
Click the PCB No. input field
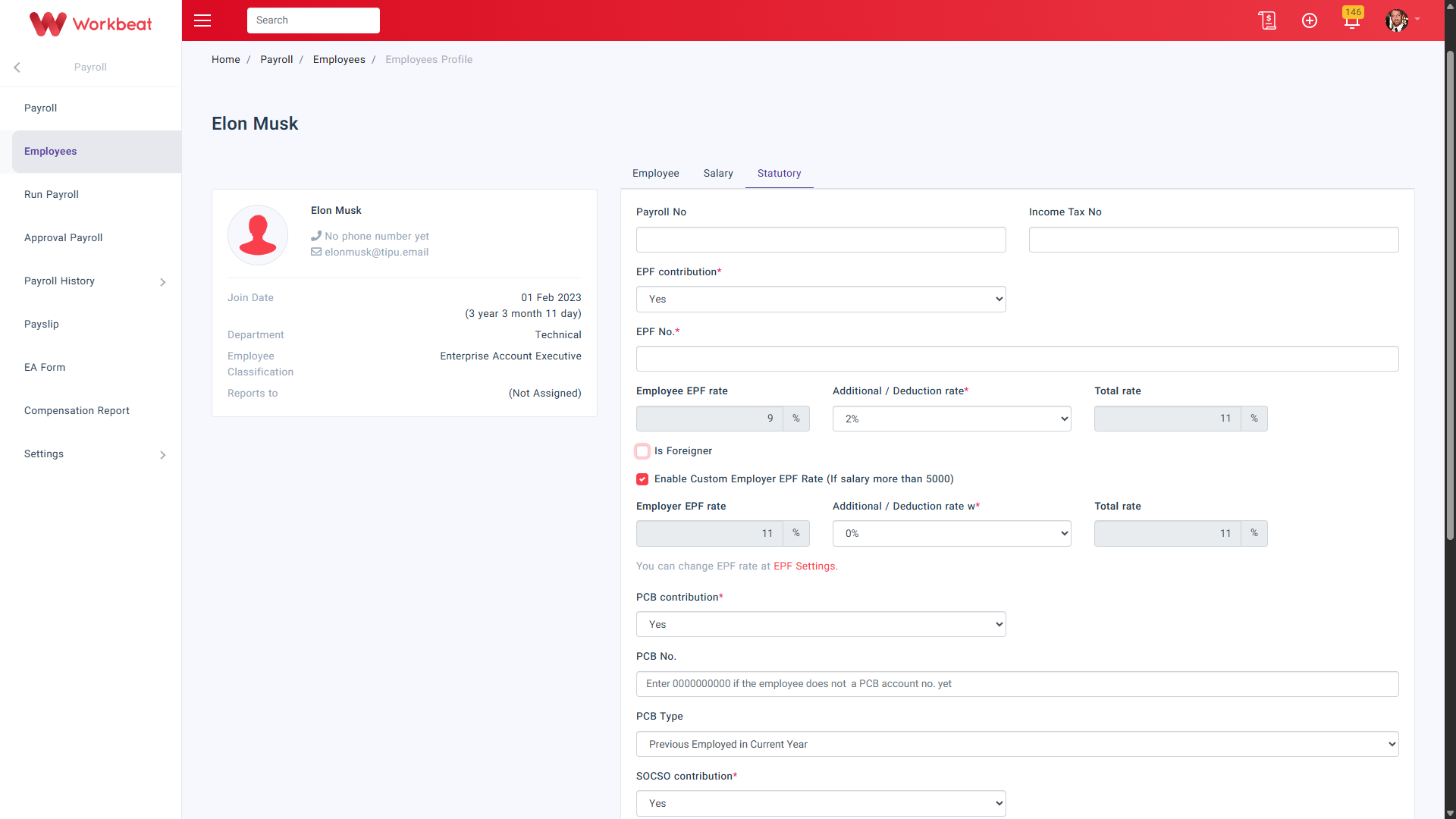tap(1017, 684)
